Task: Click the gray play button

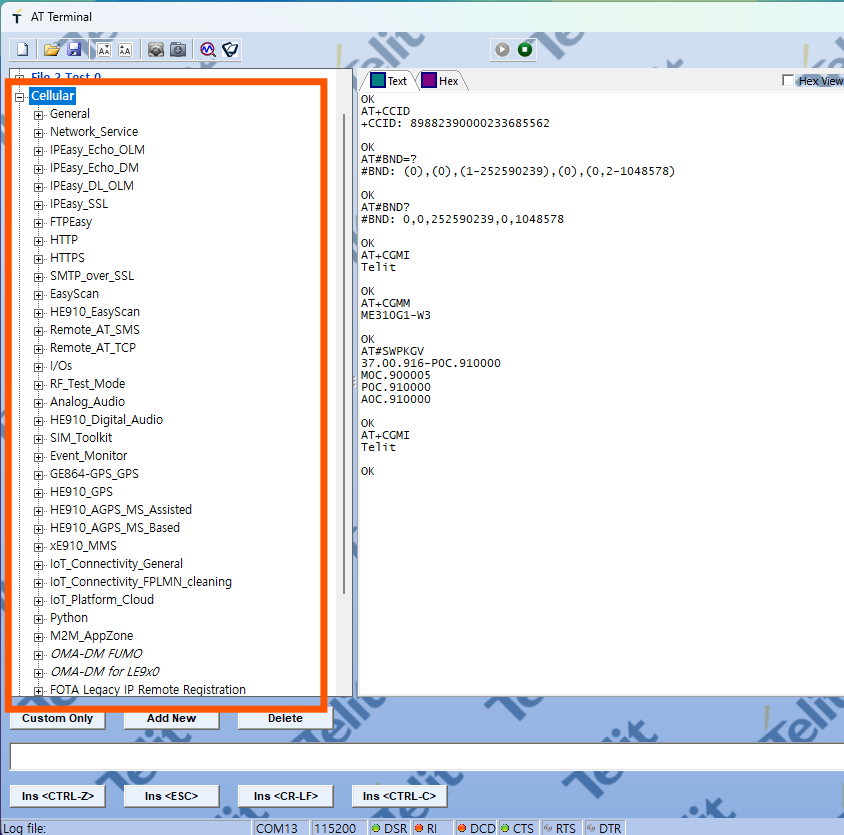Action: click(502, 50)
